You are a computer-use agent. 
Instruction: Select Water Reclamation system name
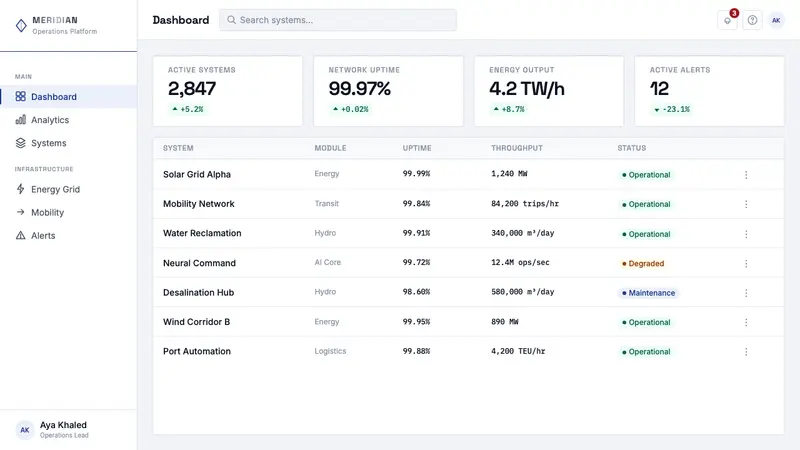pos(202,233)
